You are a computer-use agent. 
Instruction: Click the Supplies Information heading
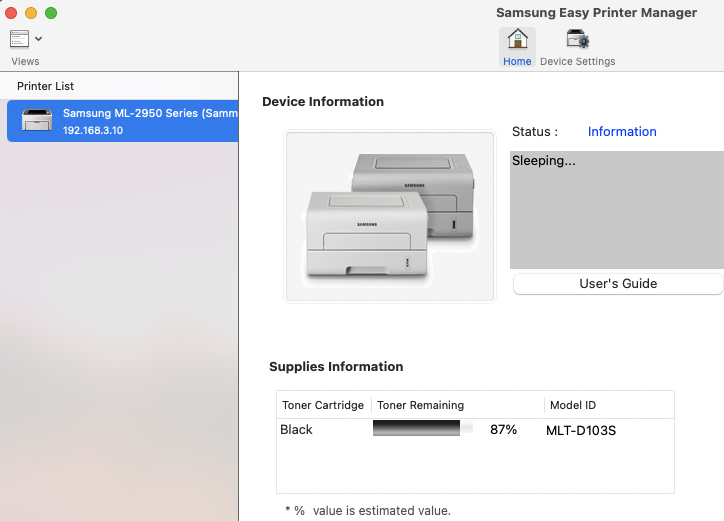coord(336,367)
